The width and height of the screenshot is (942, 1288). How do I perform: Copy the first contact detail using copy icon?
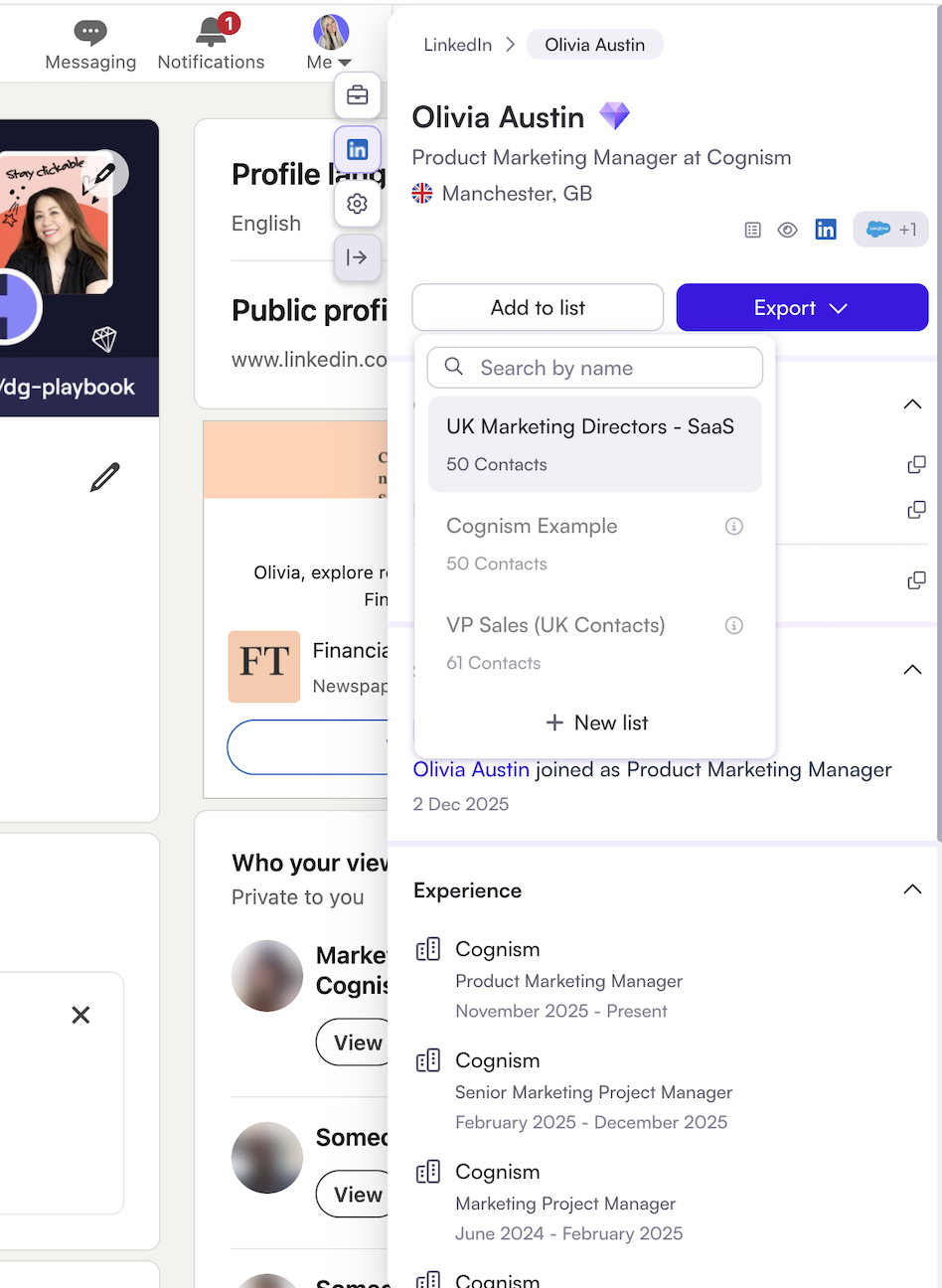pos(916,464)
